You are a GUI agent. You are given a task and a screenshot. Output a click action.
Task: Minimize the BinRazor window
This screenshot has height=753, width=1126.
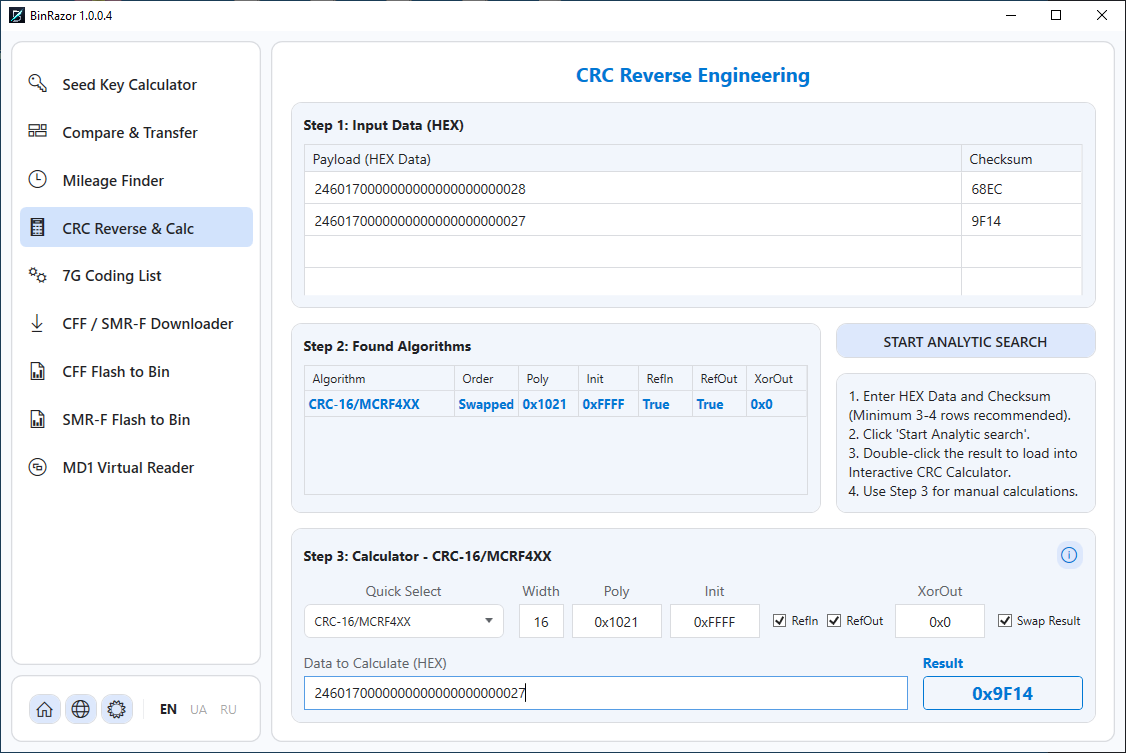point(1011,15)
